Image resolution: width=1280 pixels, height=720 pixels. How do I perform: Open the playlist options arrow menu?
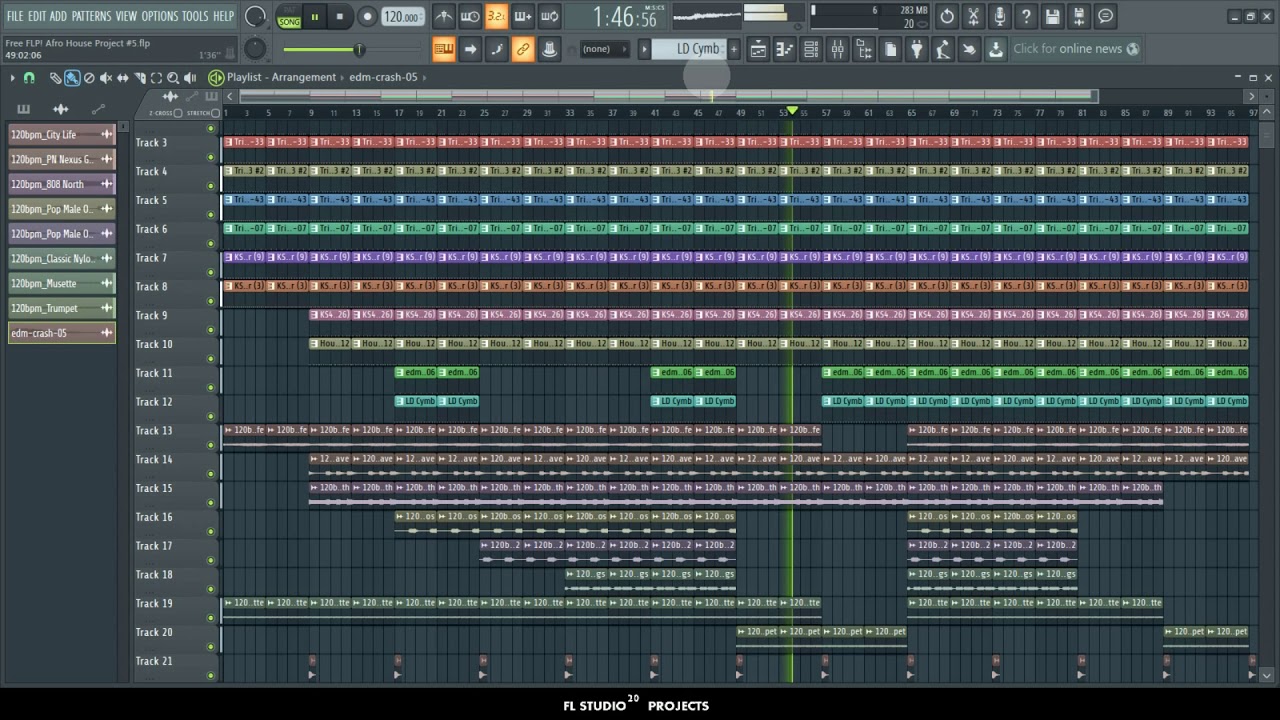[x=12, y=78]
